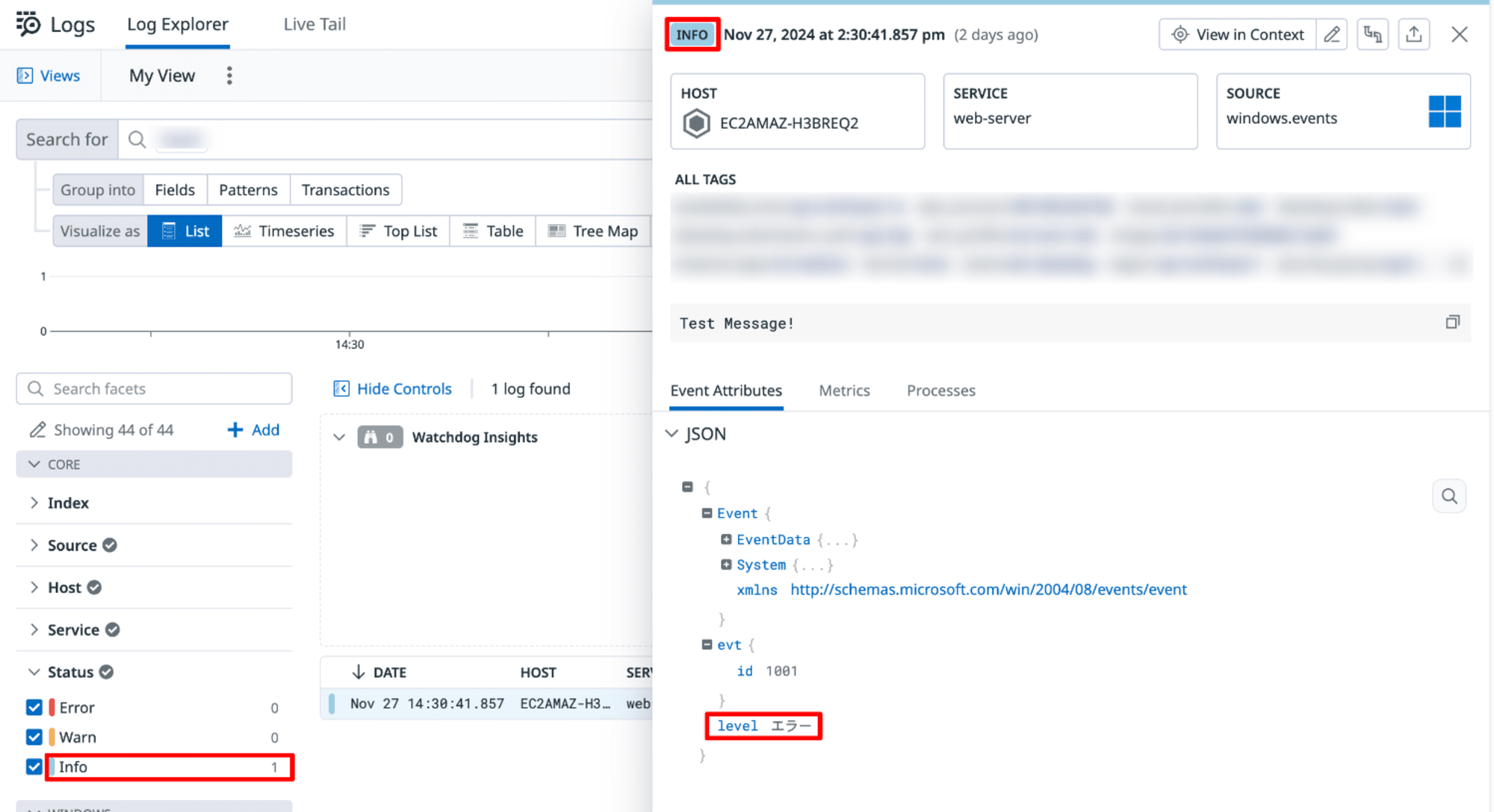The width and height of the screenshot is (1494, 812).
Task: Click the pencil icon beside Showing 44 of 44
Action: coord(37,430)
